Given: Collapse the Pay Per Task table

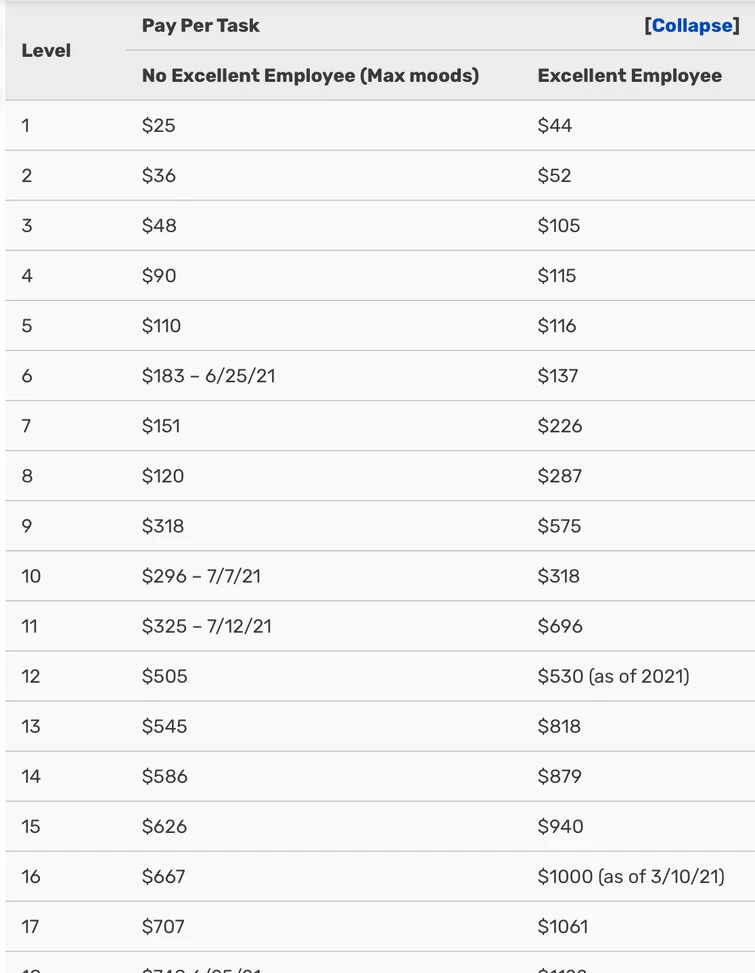Looking at the screenshot, I should 692,26.
